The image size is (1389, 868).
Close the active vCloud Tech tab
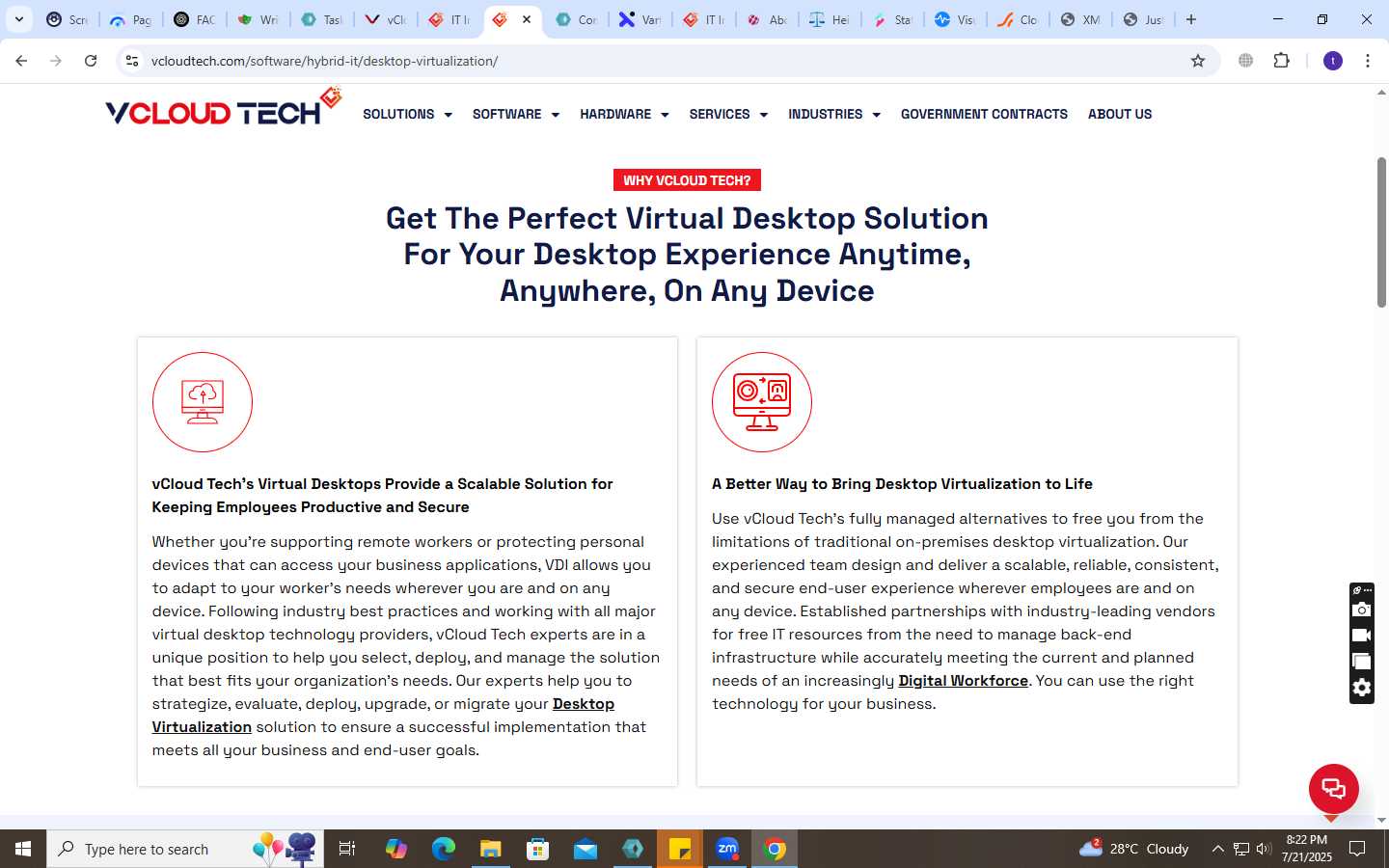(527, 19)
